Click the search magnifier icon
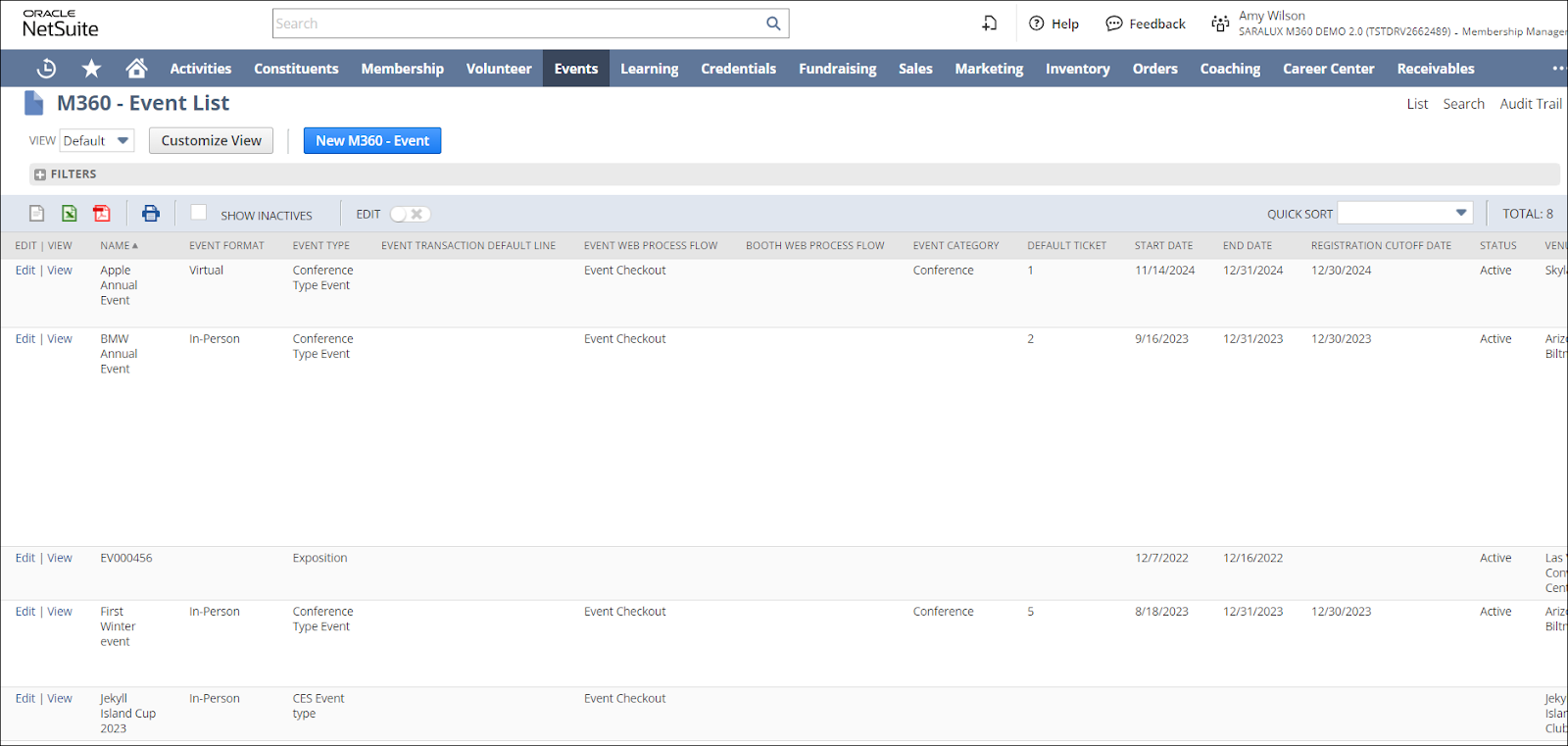 773,24
